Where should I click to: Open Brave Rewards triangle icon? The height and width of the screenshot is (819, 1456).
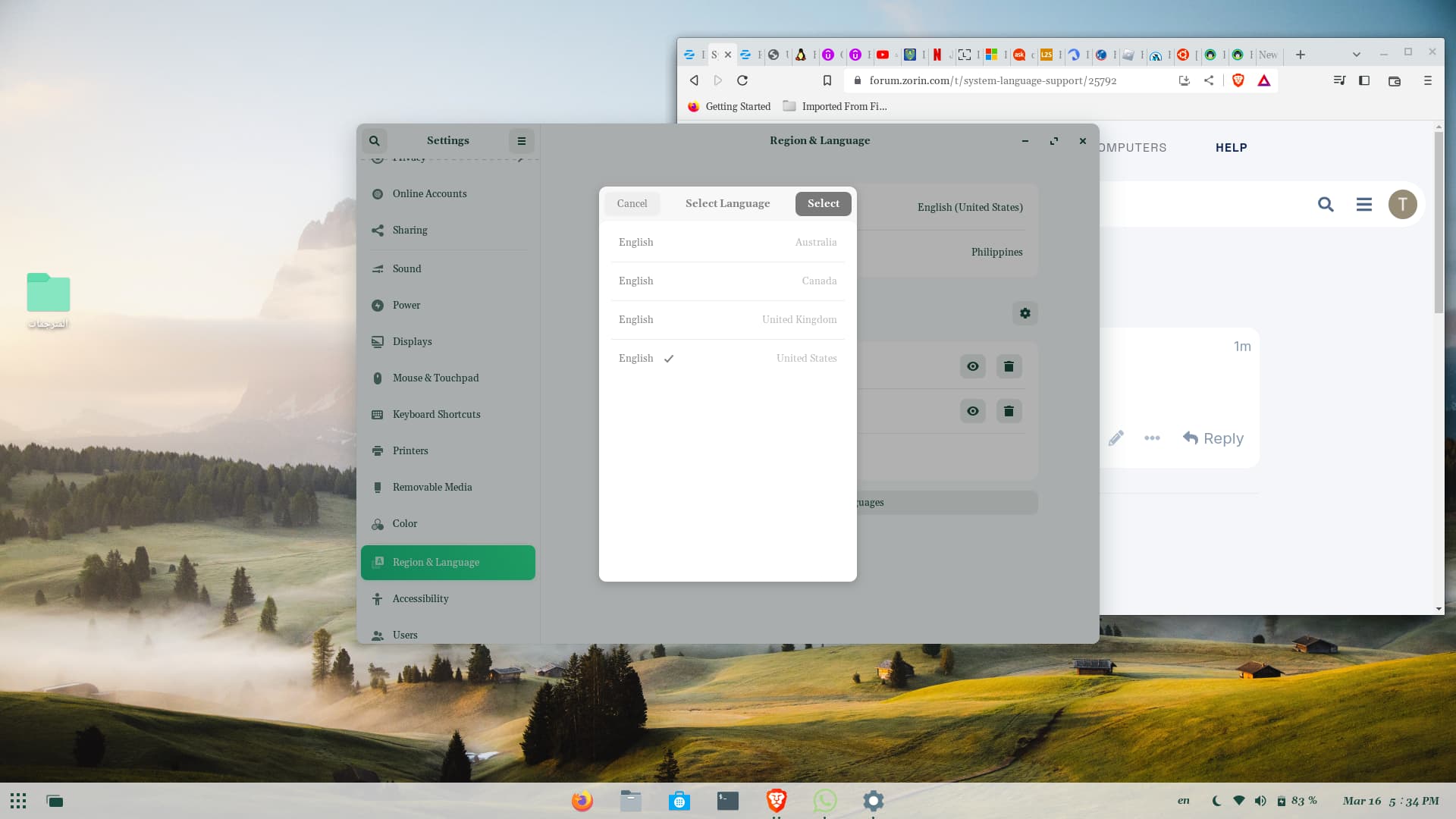click(1264, 80)
